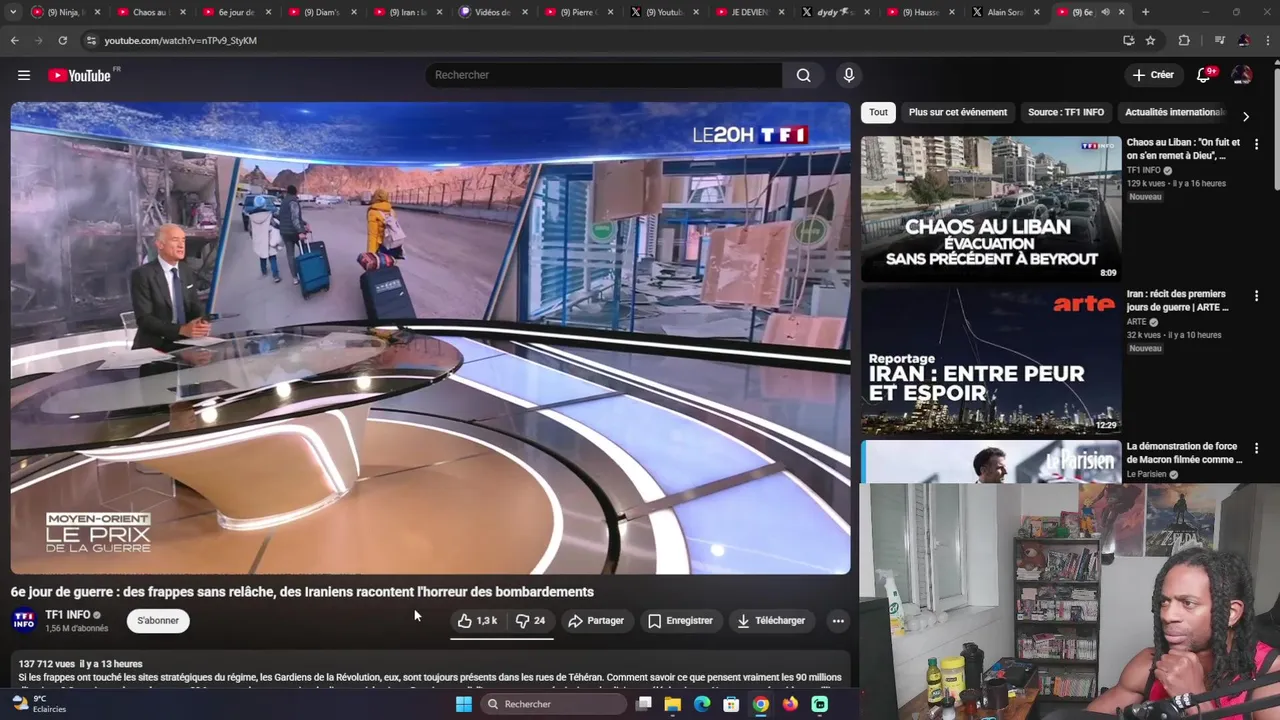Open the TF1 INFO channel avatar
Image resolution: width=1280 pixels, height=720 pixels.
coord(24,621)
